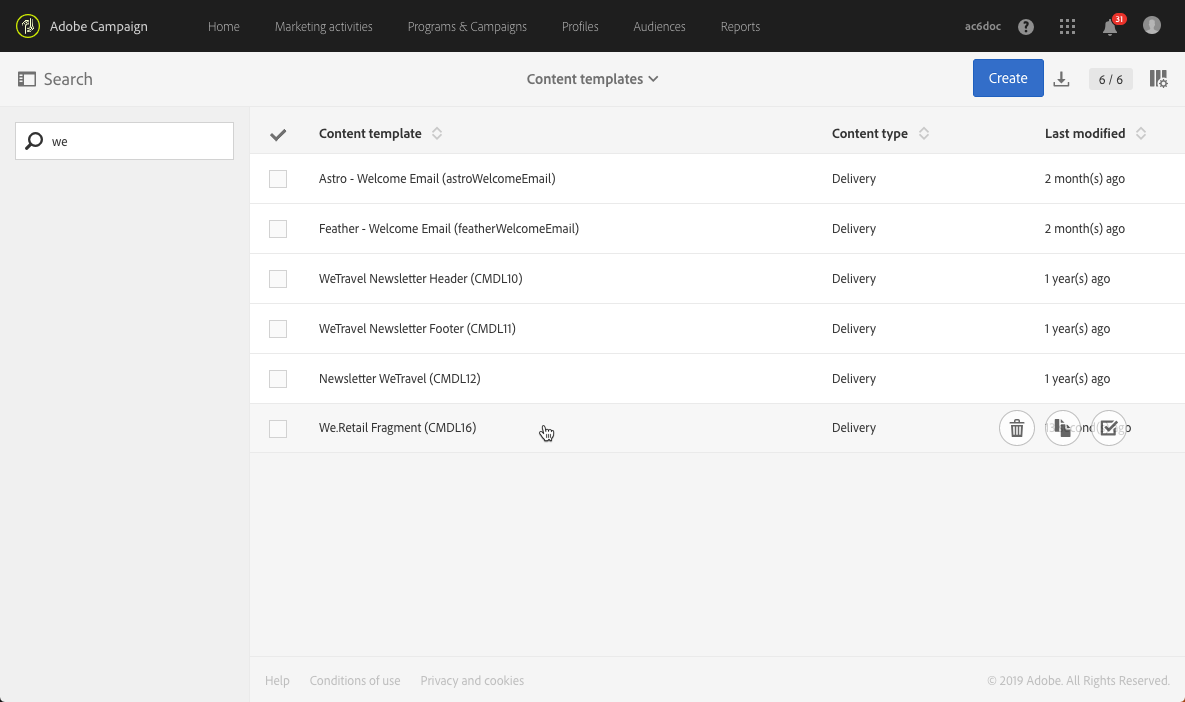Click the Adobe Campaign title text
Image resolution: width=1185 pixels, height=702 pixels.
tap(99, 26)
